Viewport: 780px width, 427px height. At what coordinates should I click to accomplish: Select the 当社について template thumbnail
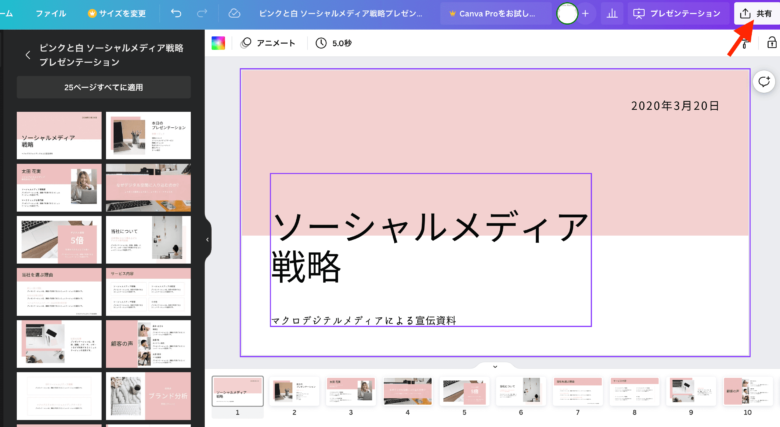tap(148, 239)
